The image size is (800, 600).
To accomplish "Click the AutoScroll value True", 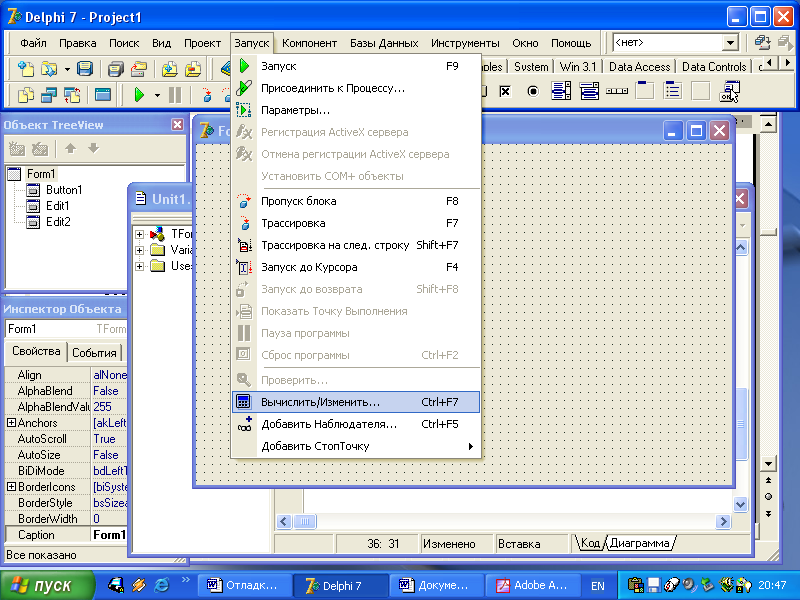I will 109,439.
